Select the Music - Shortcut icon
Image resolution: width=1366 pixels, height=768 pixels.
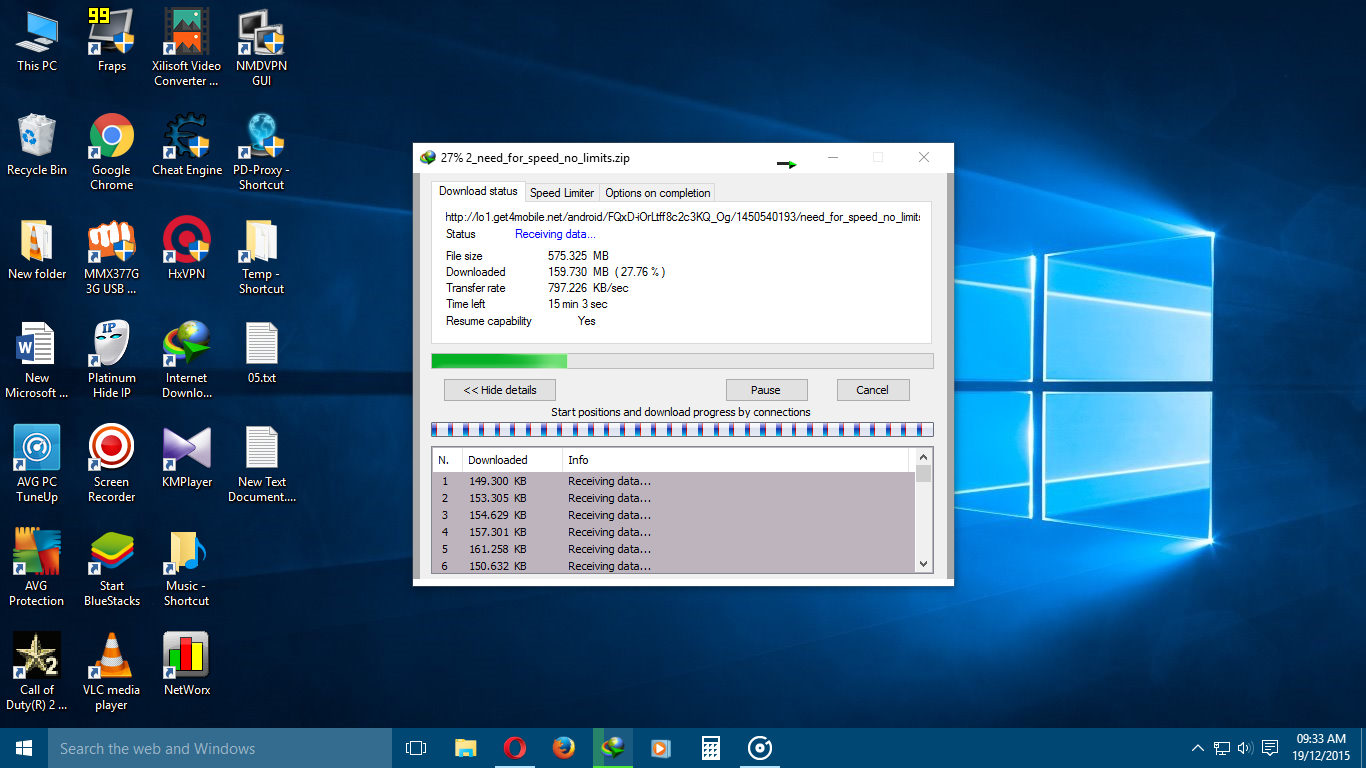[187, 568]
